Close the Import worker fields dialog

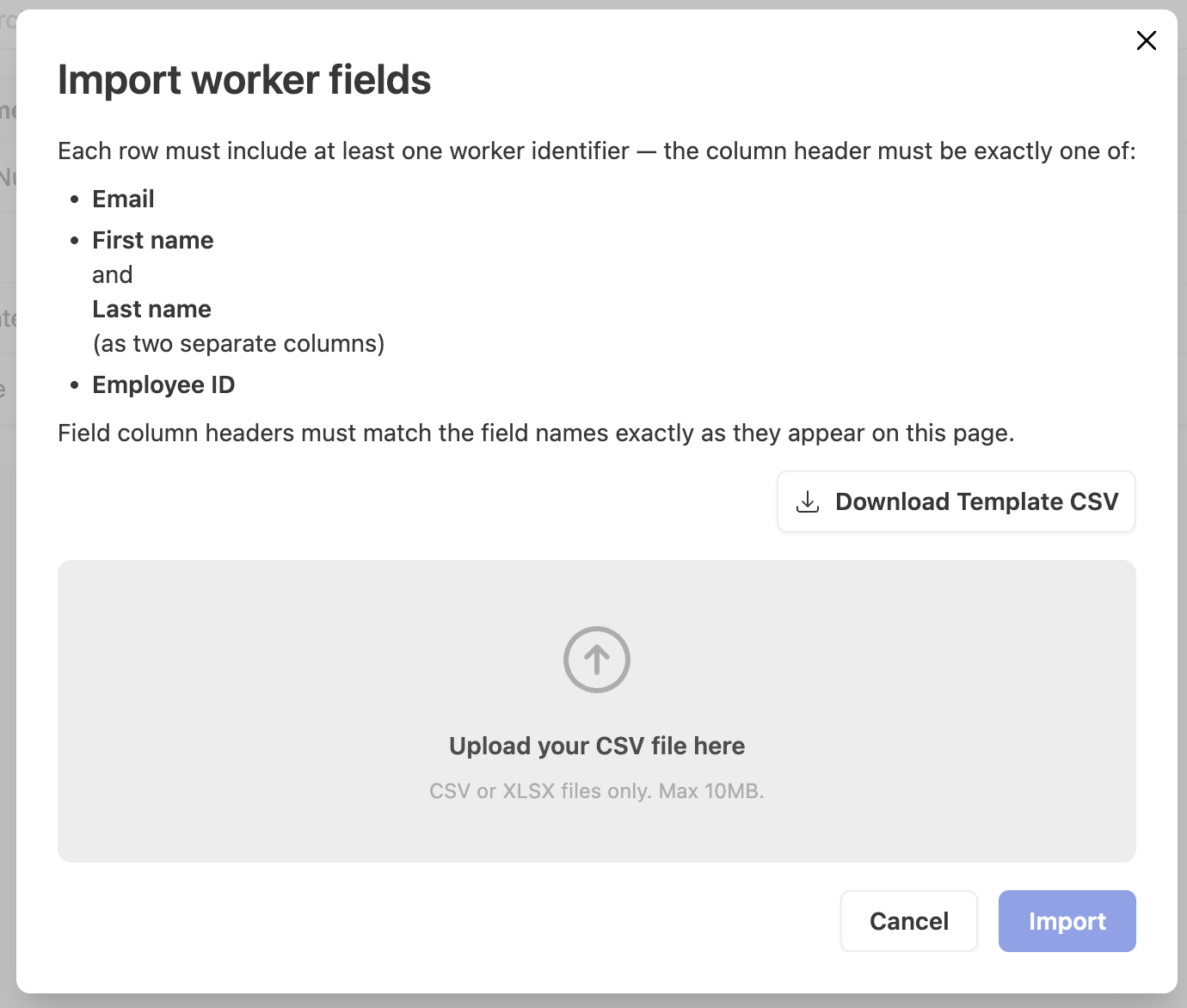tap(1146, 40)
